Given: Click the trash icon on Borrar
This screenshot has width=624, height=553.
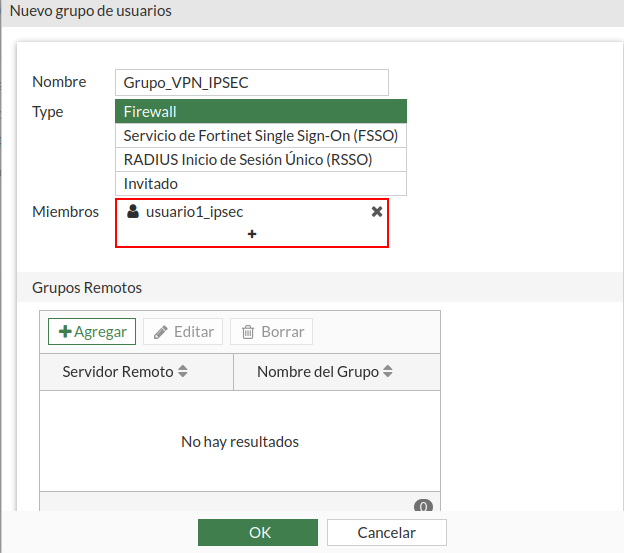Looking at the screenshot, I should point(248,332).
